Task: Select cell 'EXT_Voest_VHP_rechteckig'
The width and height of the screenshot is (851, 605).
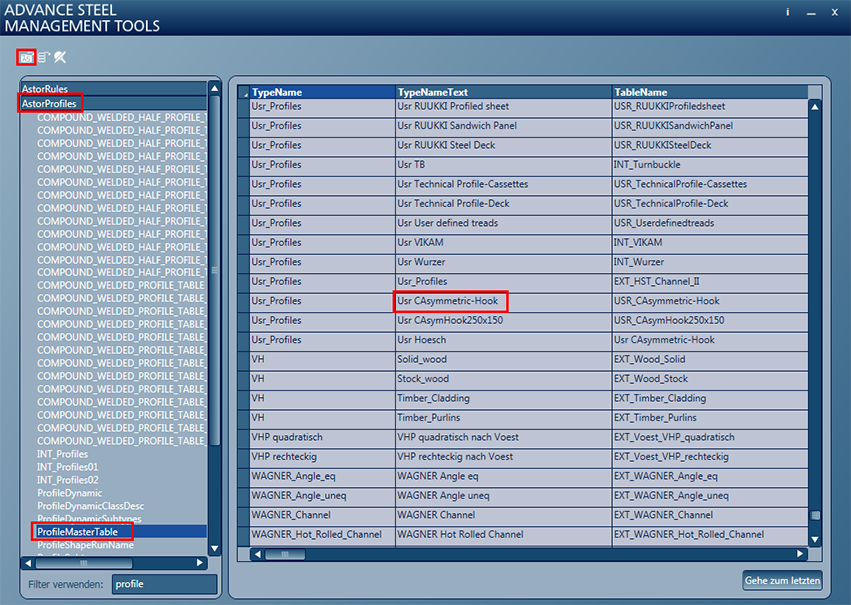Action: pyautogui.click(x=710, y=457)
